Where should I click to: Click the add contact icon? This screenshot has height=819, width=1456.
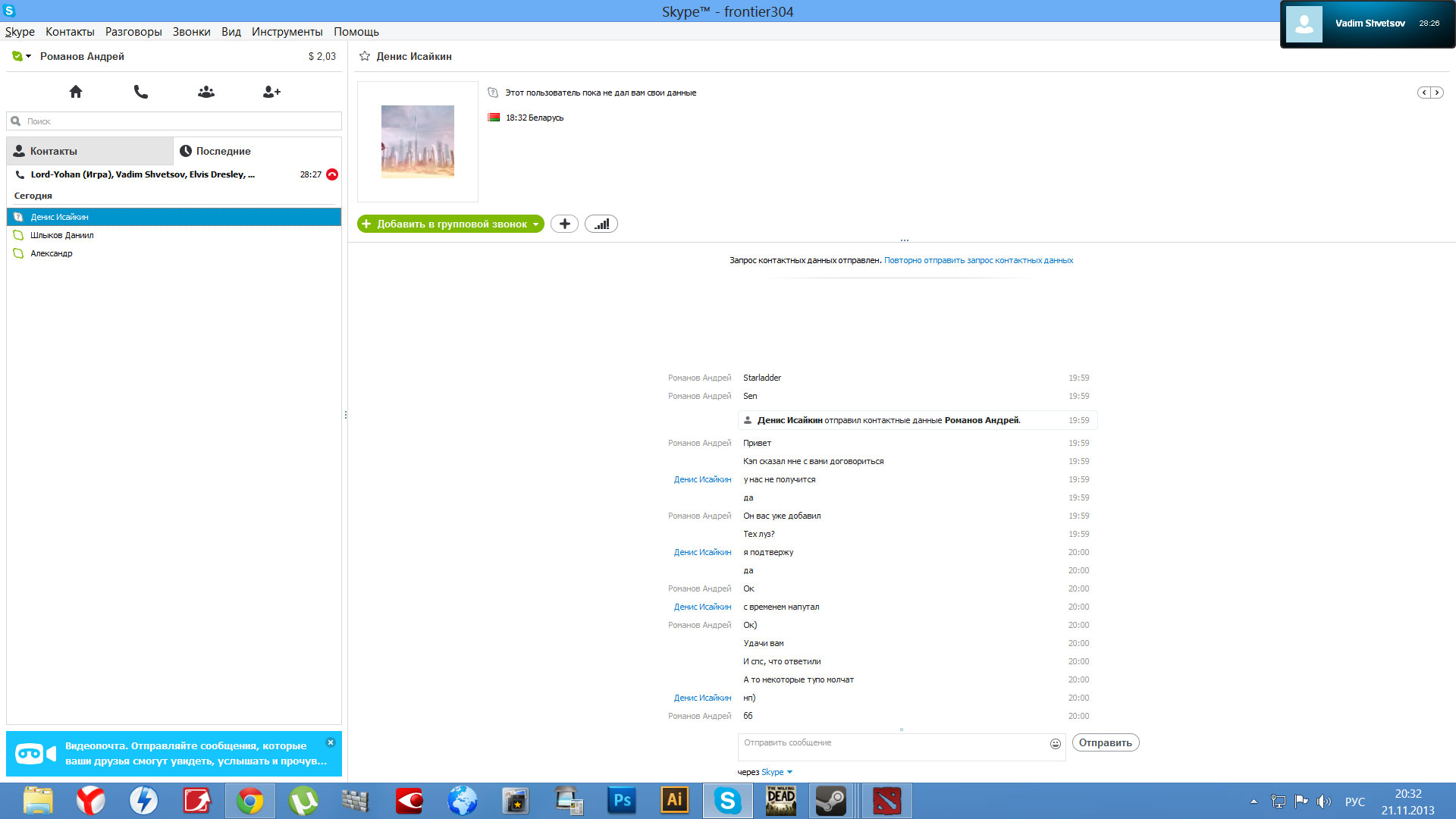271,92
